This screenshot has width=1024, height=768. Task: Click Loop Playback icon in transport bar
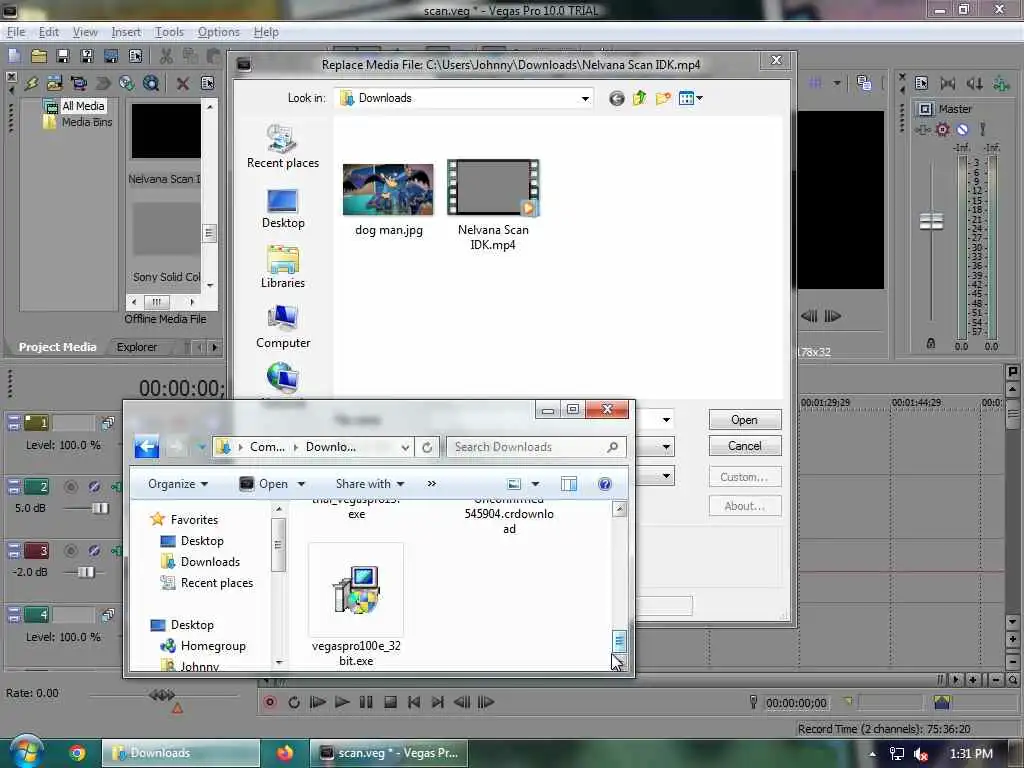294,702
